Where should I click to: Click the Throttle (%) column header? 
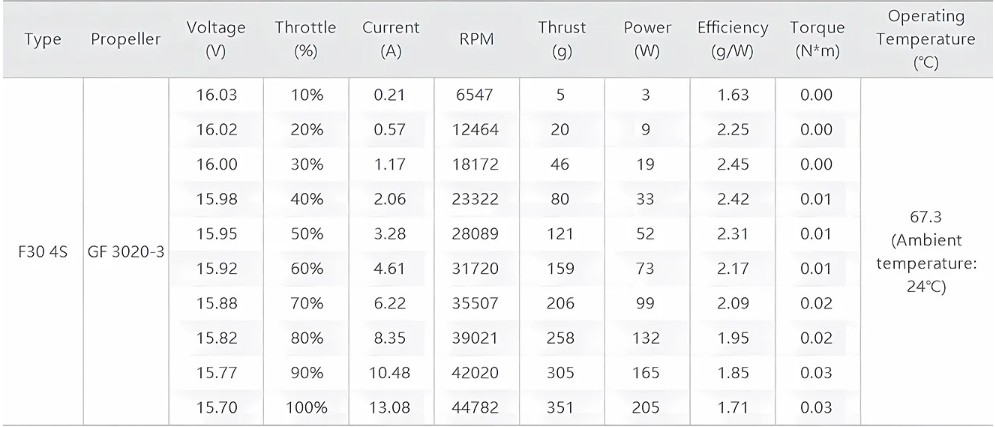click(305, 39)
